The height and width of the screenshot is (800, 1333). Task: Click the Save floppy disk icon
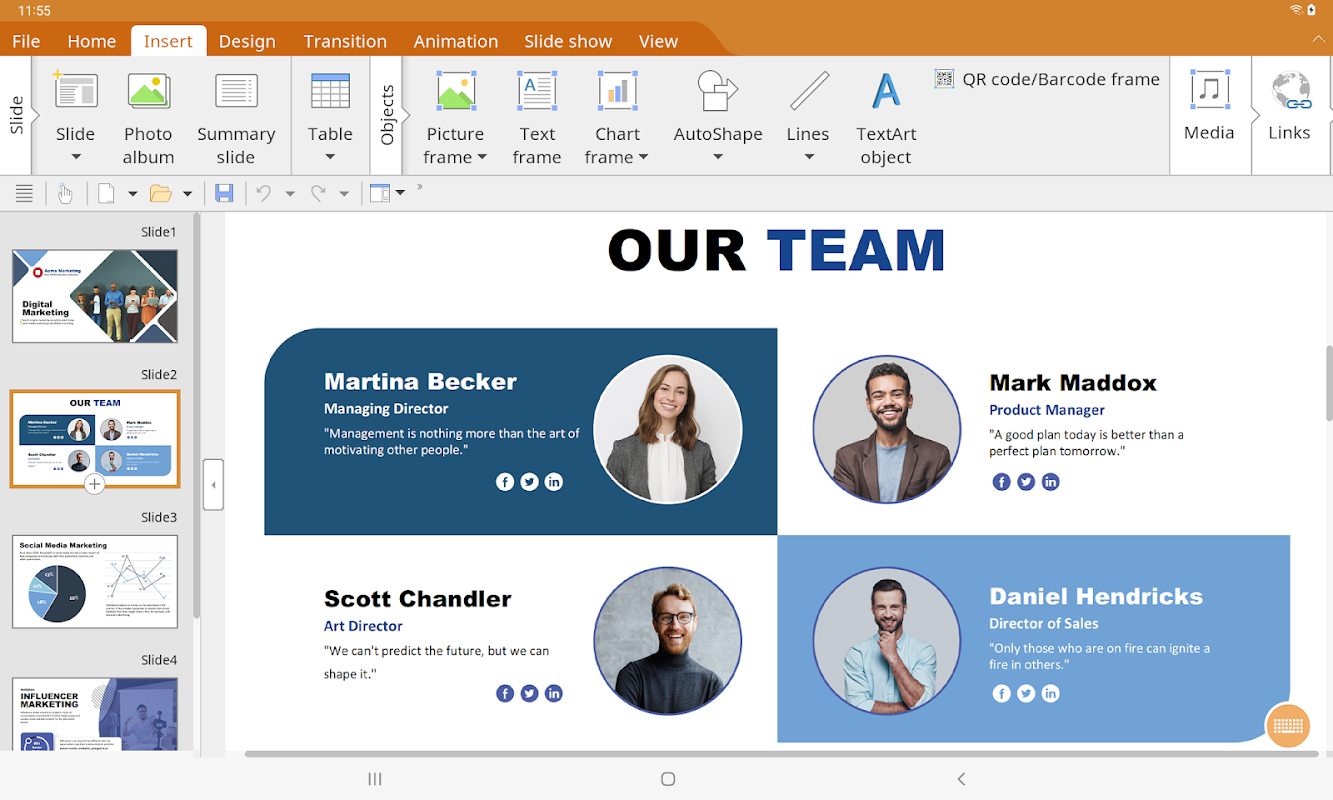224,193
